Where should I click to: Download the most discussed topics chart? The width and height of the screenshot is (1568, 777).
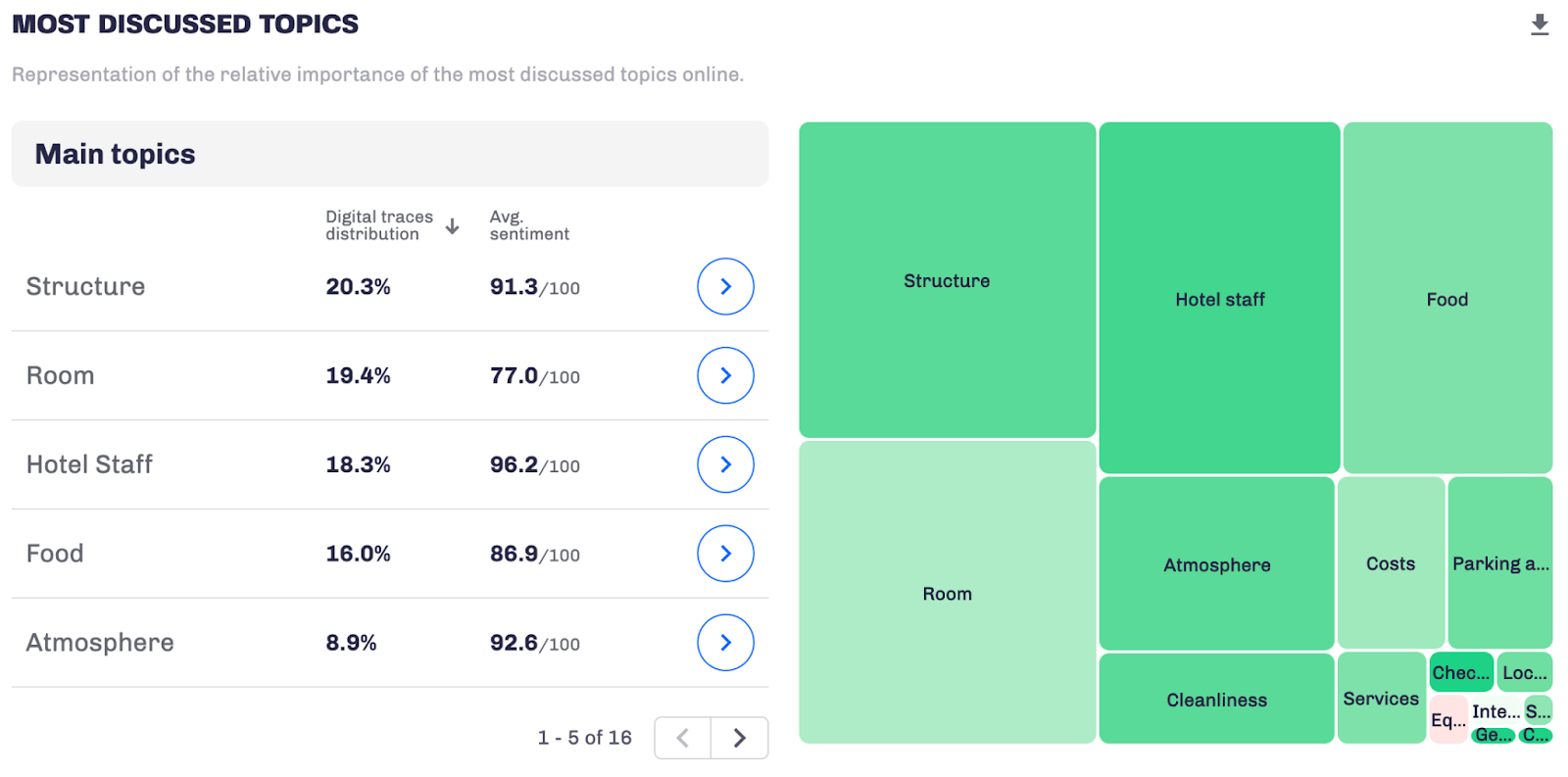pos(1540,25)
